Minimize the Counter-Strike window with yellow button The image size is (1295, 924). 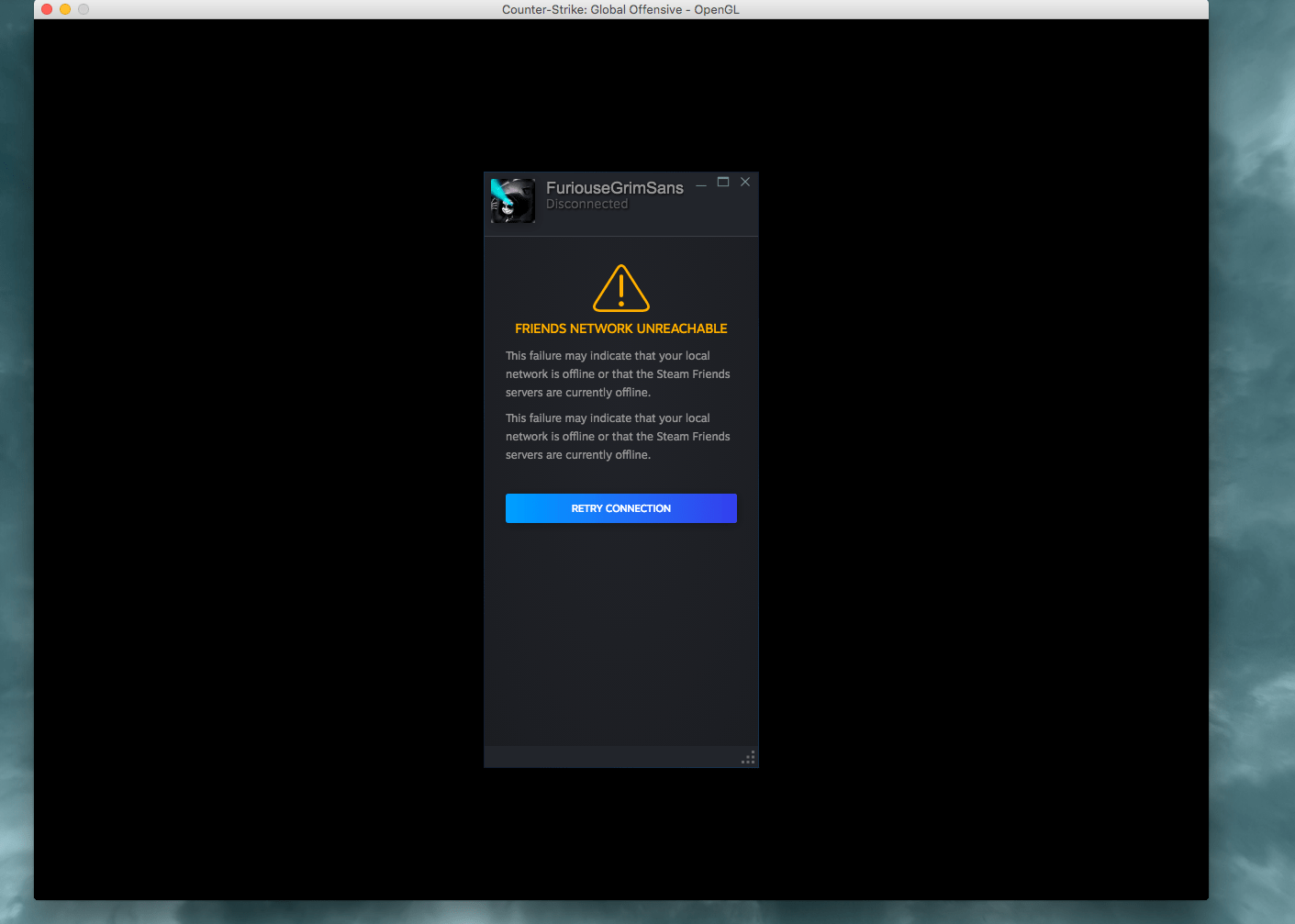(x=65, y=9)
